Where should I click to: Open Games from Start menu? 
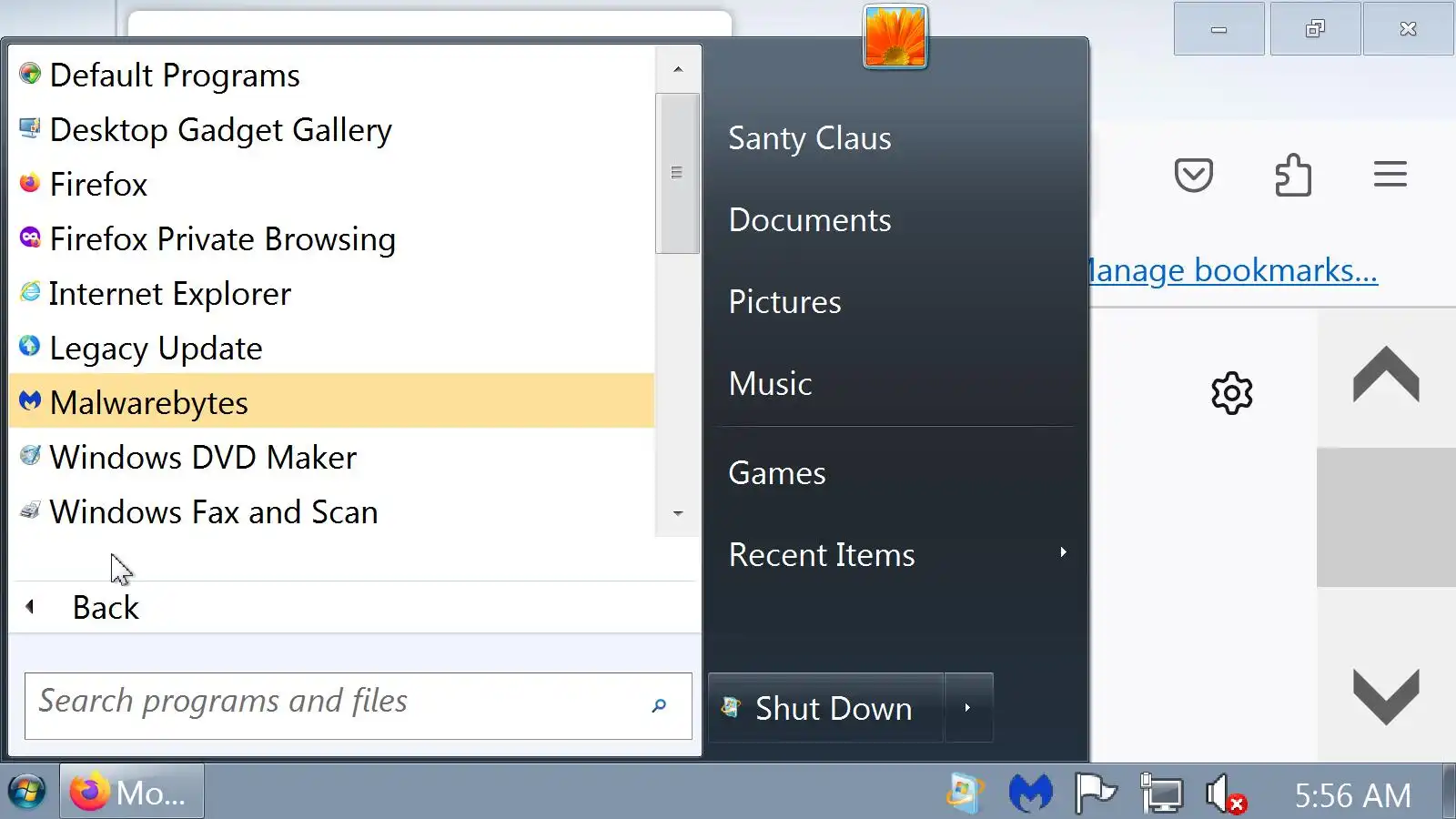click(777, 473)
